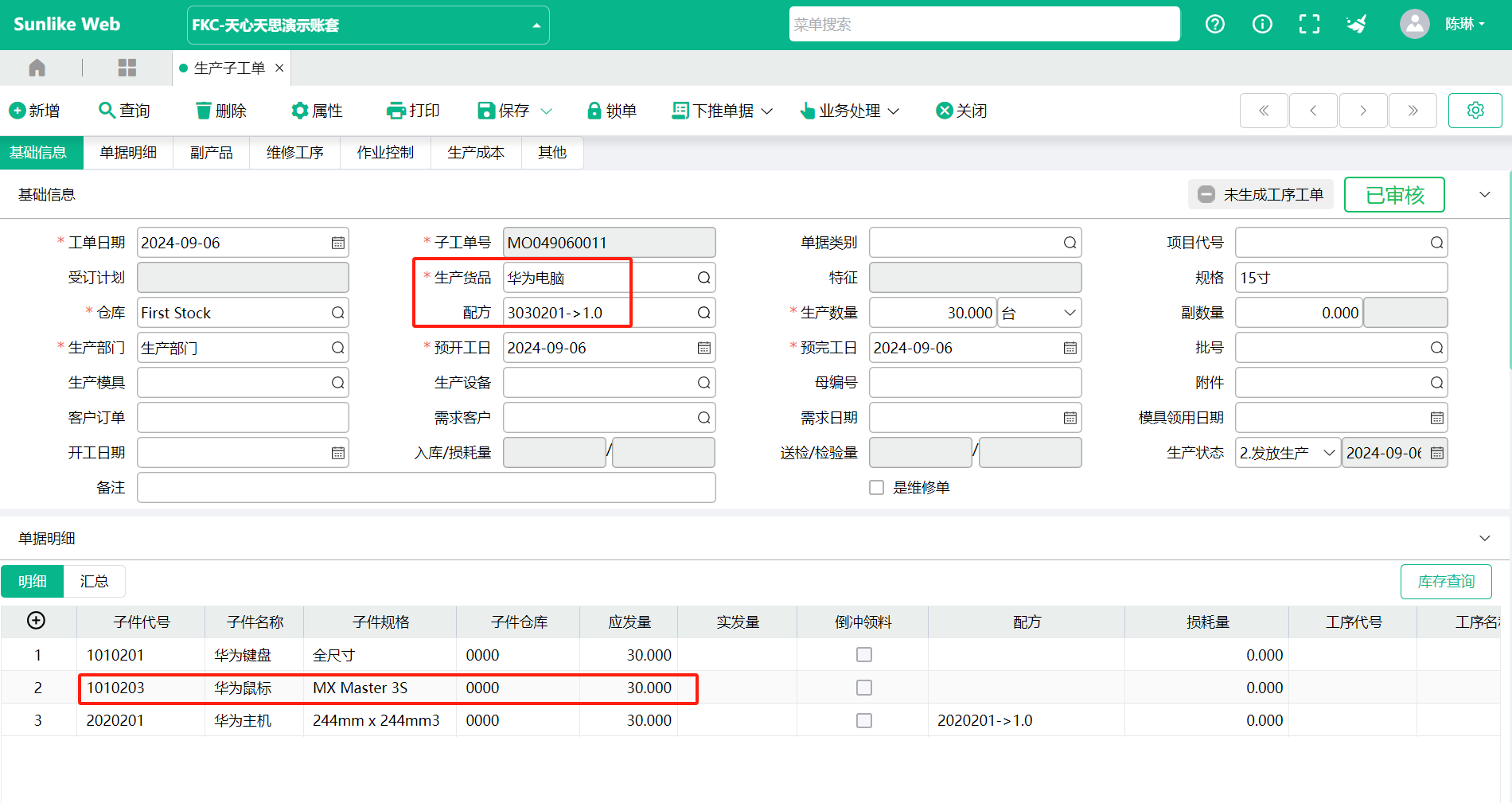Click the help question mark icon
Viewport: 1512px width, 803px height.
(x=1214, y=24)
